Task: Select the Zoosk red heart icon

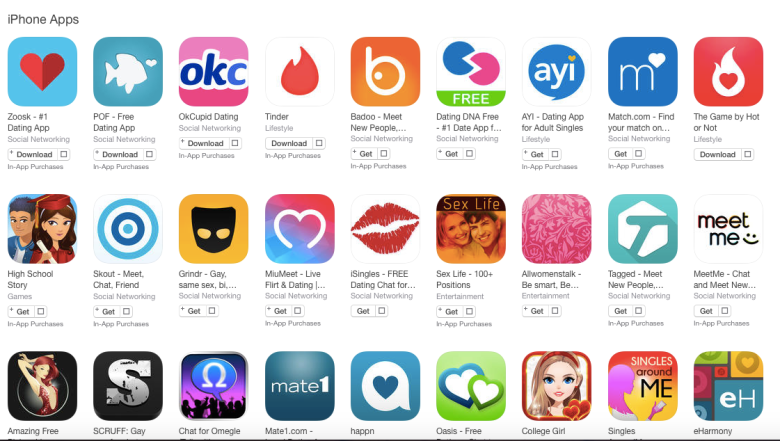Action: (42, 72)
